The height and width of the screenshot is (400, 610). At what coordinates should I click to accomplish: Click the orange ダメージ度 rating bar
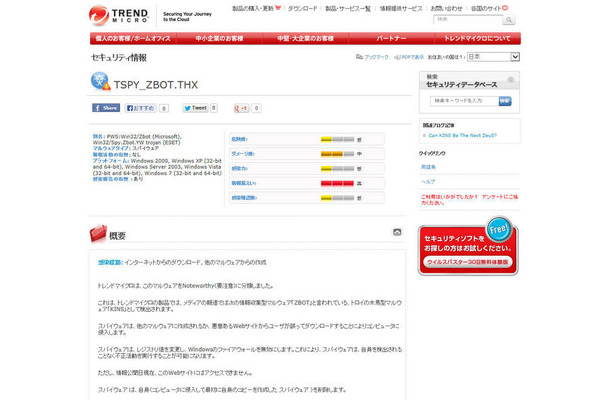pos(337,154)
